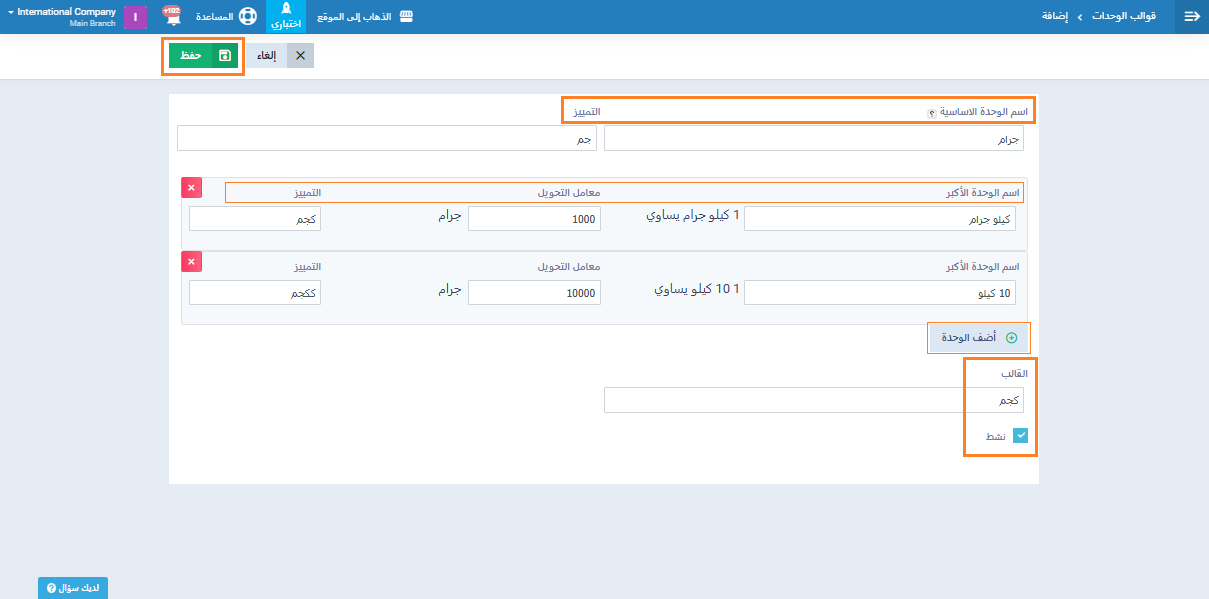Remove the 10 كيلو unit row
Image resolution: width=1209 pixels, height=599 pixels.
click(x=192, y=261)
